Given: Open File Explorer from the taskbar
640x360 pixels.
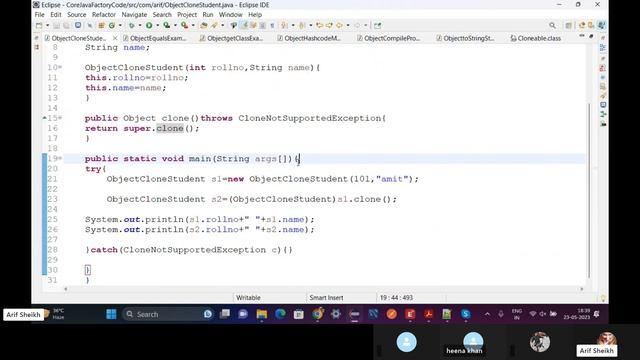Looking at the screenshot, I should (262, 314).
